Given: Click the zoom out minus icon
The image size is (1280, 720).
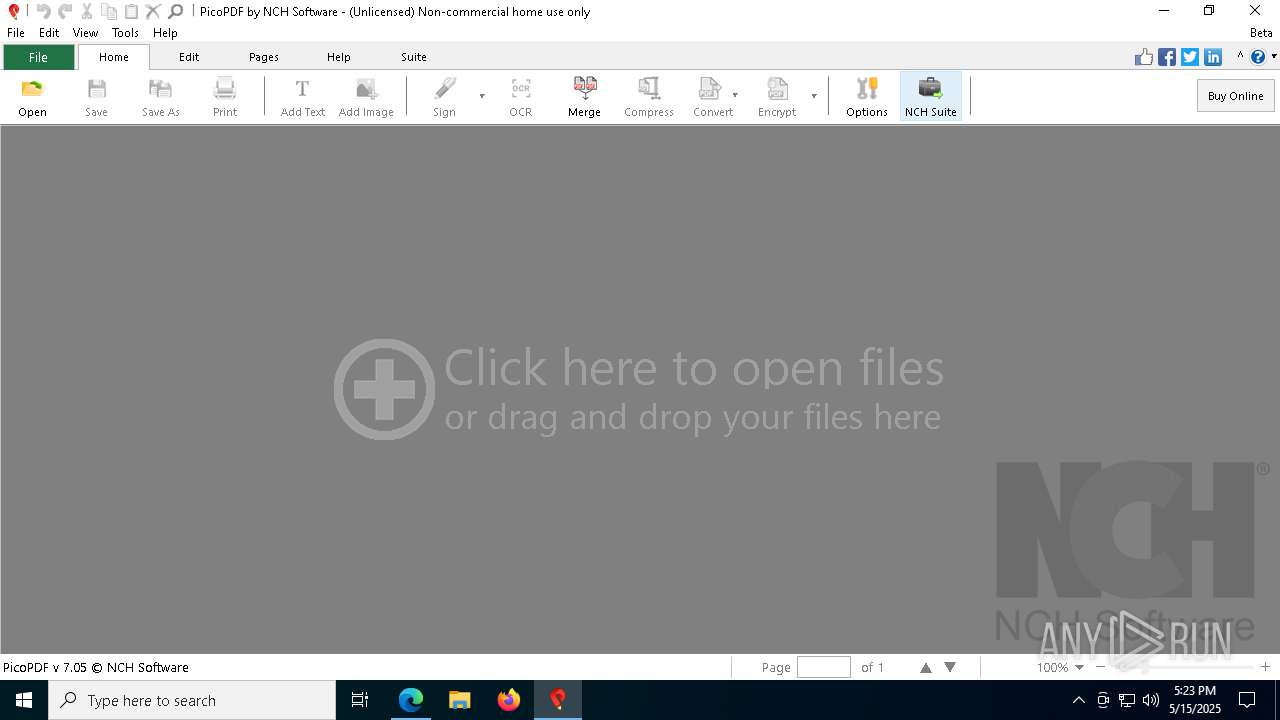Looking at the screenshot, I should [x=1101, y=667].
